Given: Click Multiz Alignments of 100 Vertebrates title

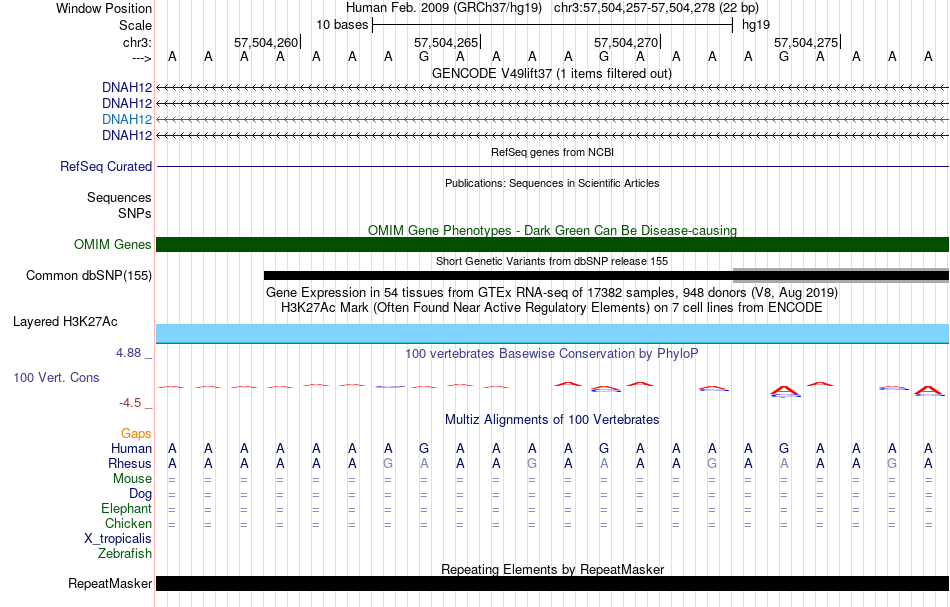Looking at the screenshot, I should (552, 419).
